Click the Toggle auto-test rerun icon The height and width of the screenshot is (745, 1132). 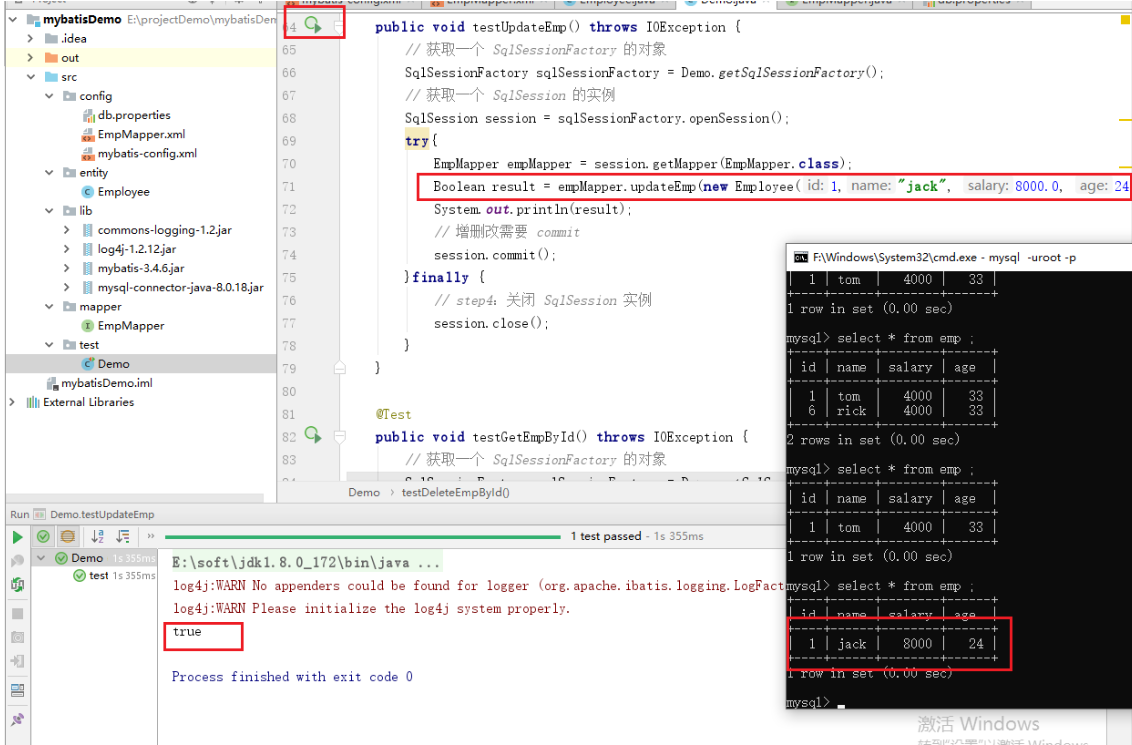17,585
